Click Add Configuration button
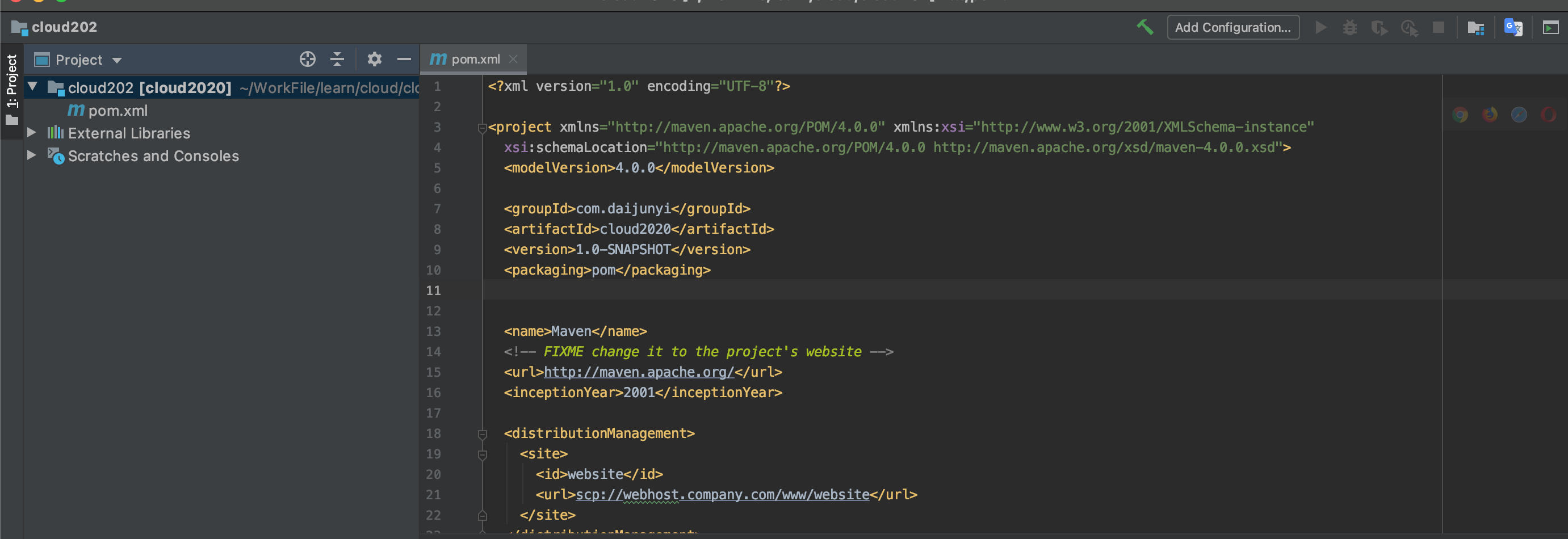 [x=1232, y=27]
